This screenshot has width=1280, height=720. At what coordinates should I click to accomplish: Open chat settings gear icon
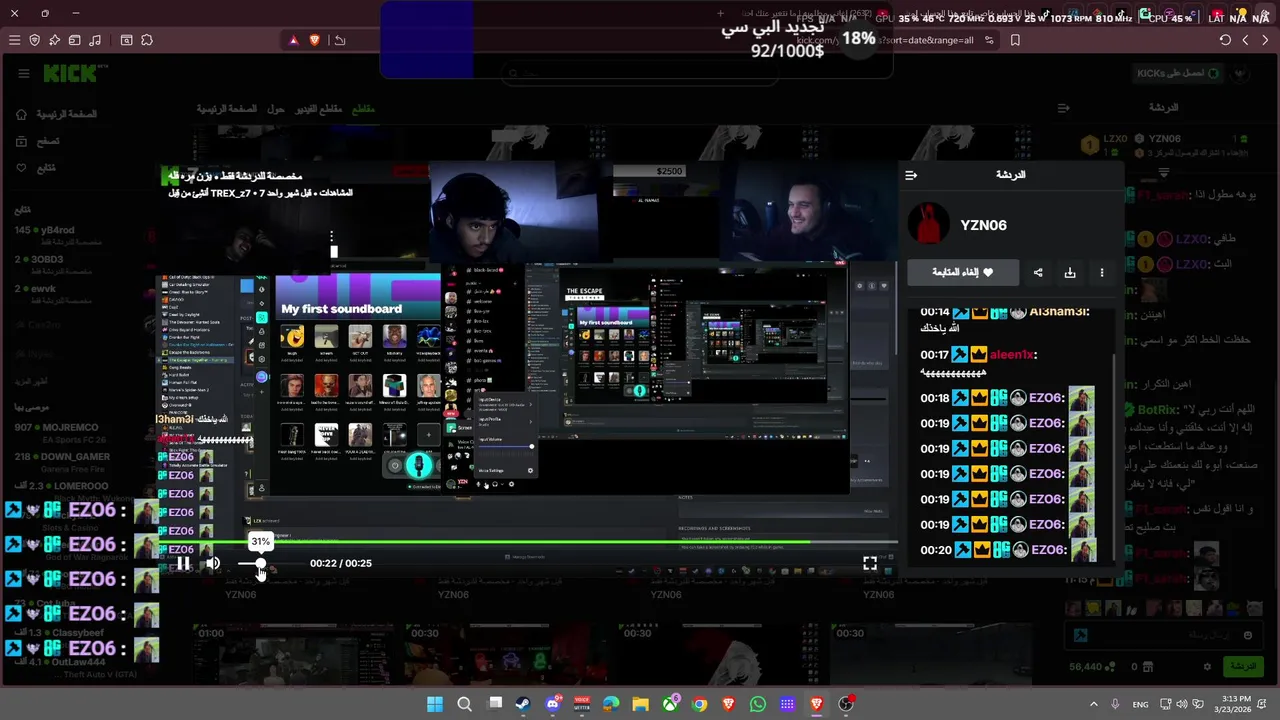[1207, 666]
